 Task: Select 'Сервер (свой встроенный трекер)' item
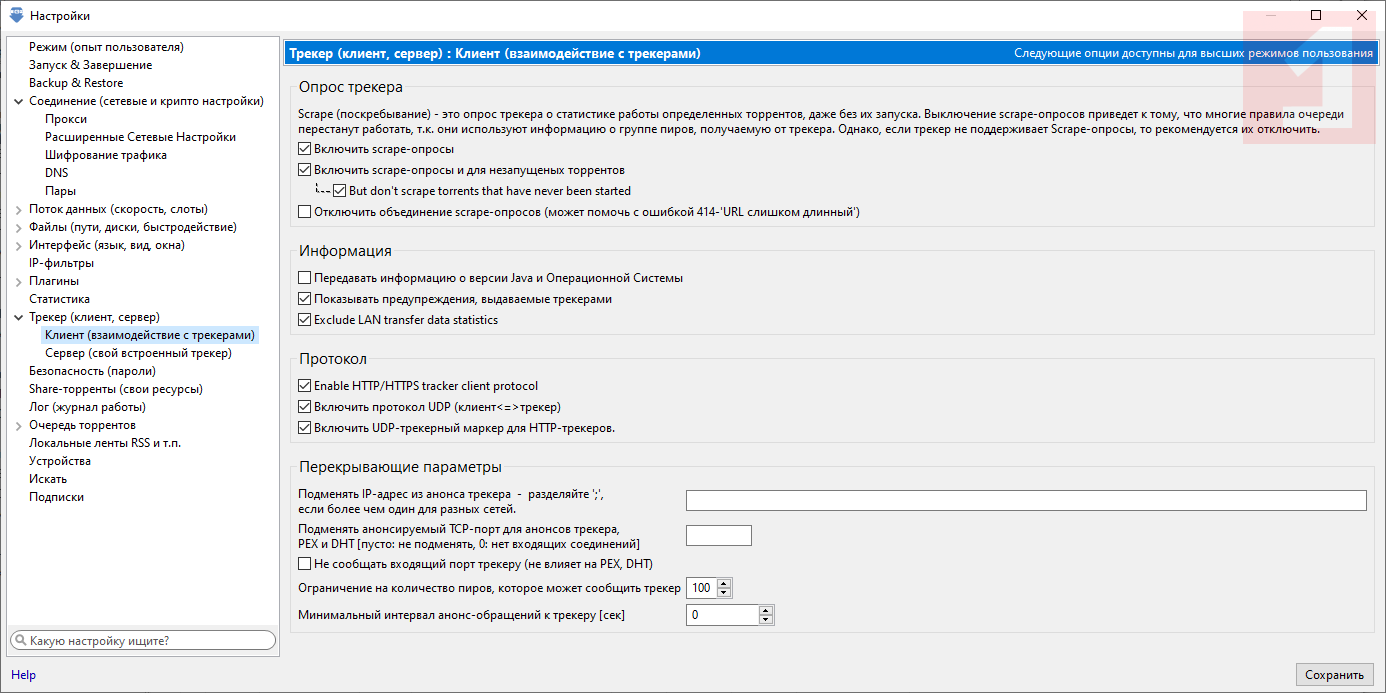click(138, 353)
